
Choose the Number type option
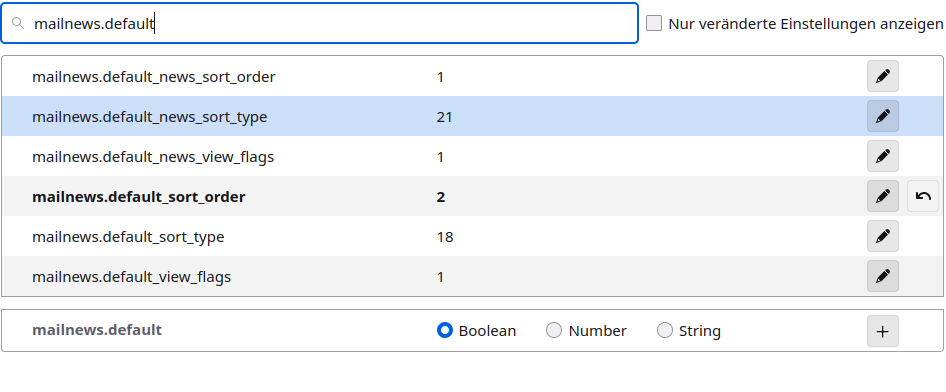(554, 330)
